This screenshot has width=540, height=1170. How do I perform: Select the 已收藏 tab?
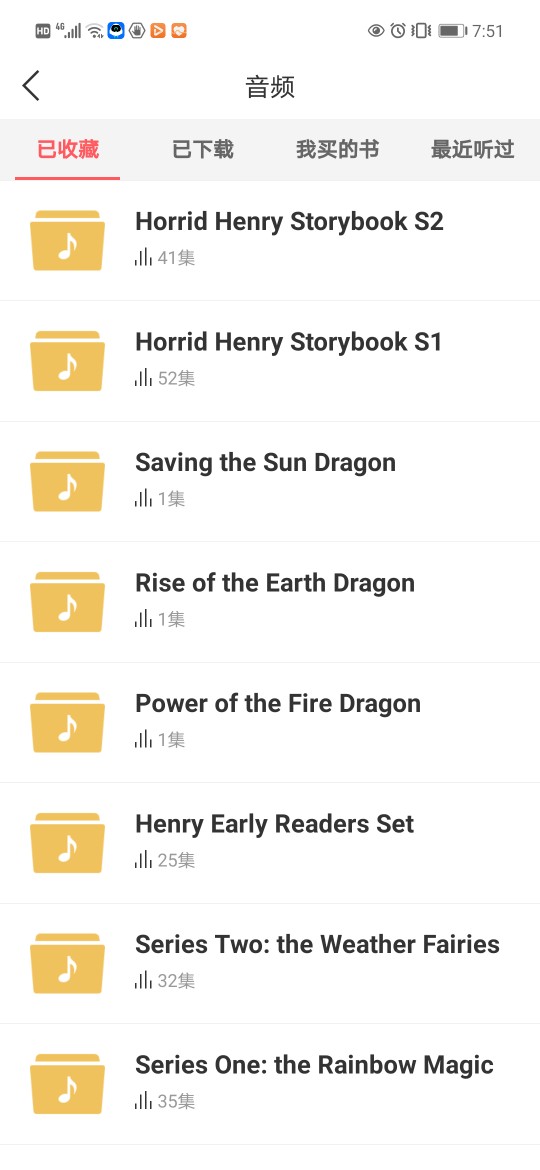[x=68, y=149]
